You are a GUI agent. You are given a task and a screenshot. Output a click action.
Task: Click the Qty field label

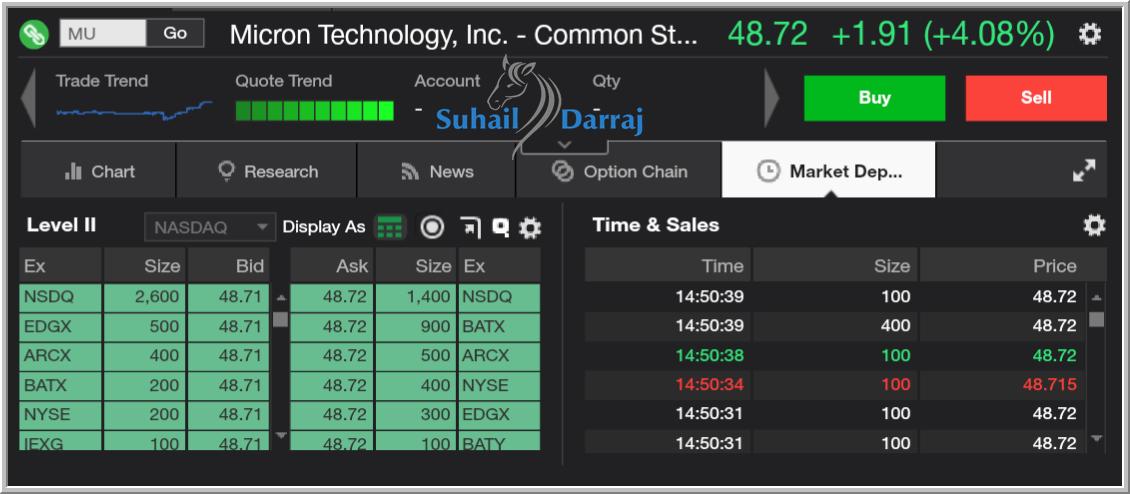(606, 81)
